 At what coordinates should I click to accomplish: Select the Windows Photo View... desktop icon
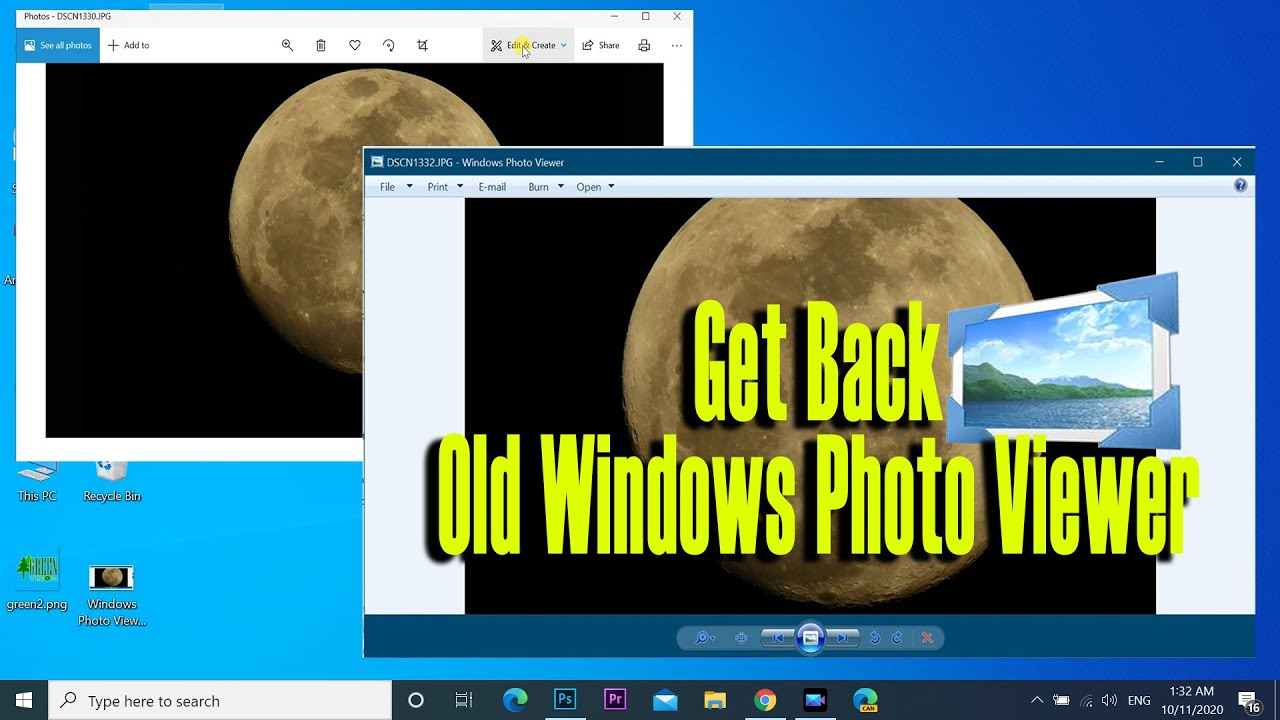pos(112,596)
